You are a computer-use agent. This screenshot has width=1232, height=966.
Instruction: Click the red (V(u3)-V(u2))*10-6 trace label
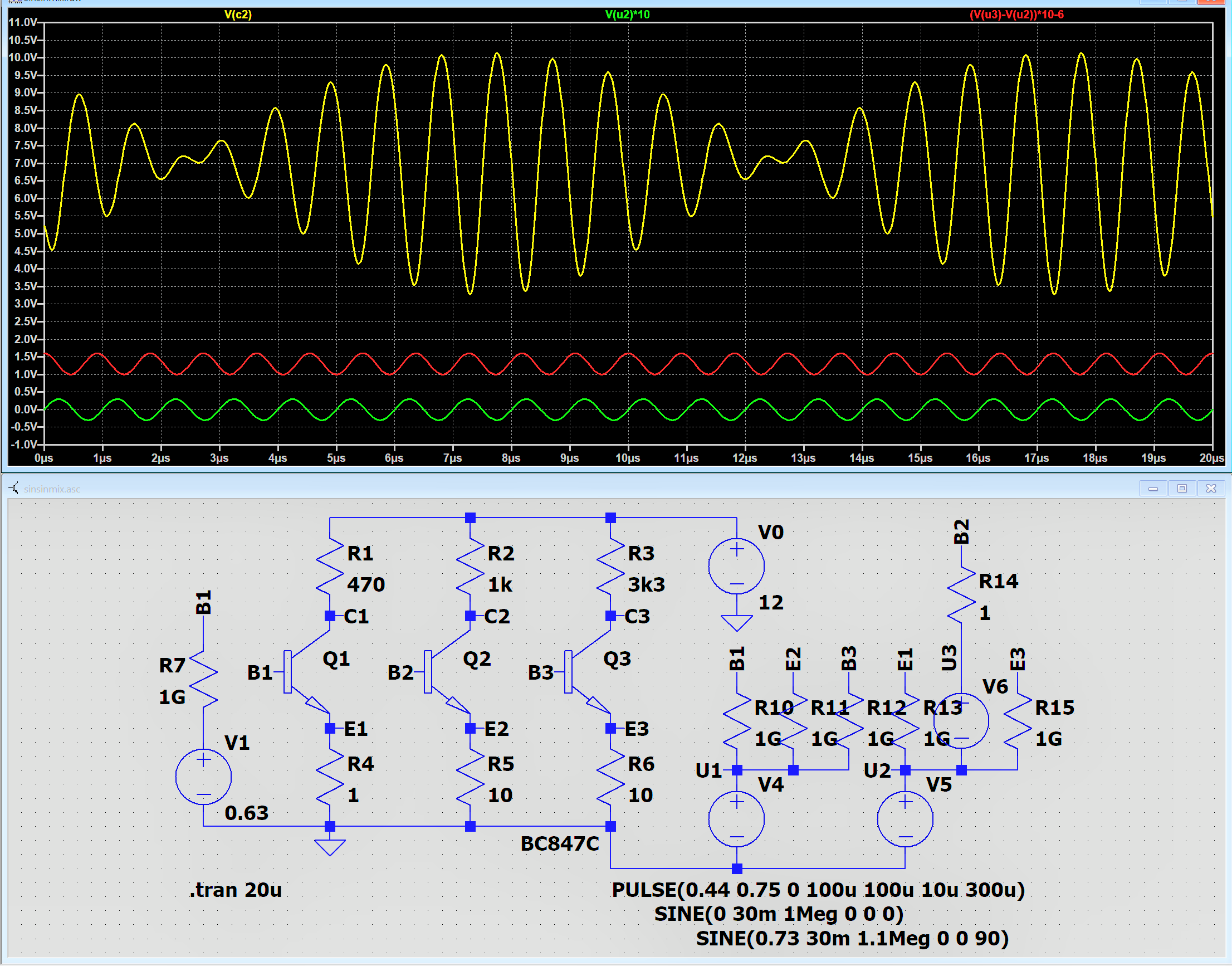tap(1016, 14)
